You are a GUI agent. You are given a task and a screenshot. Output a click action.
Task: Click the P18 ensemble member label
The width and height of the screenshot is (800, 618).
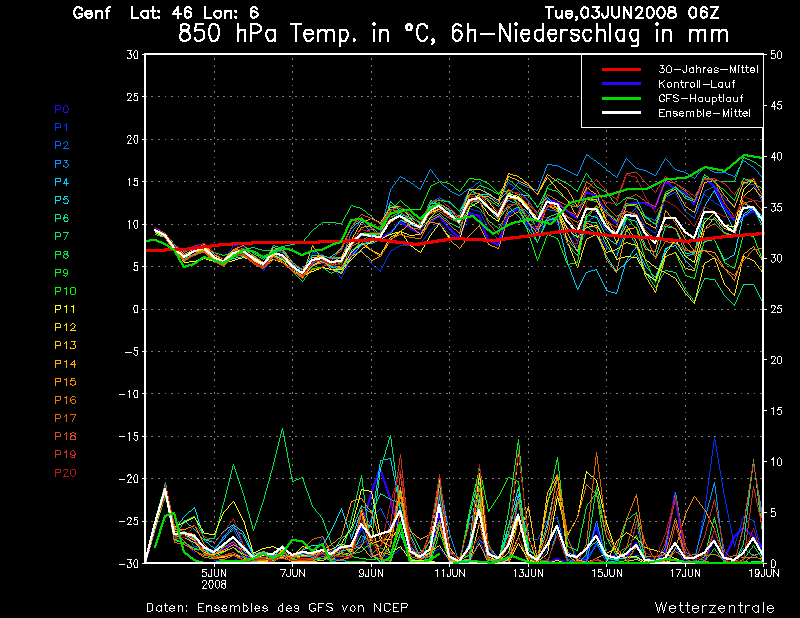pos(65,436)
